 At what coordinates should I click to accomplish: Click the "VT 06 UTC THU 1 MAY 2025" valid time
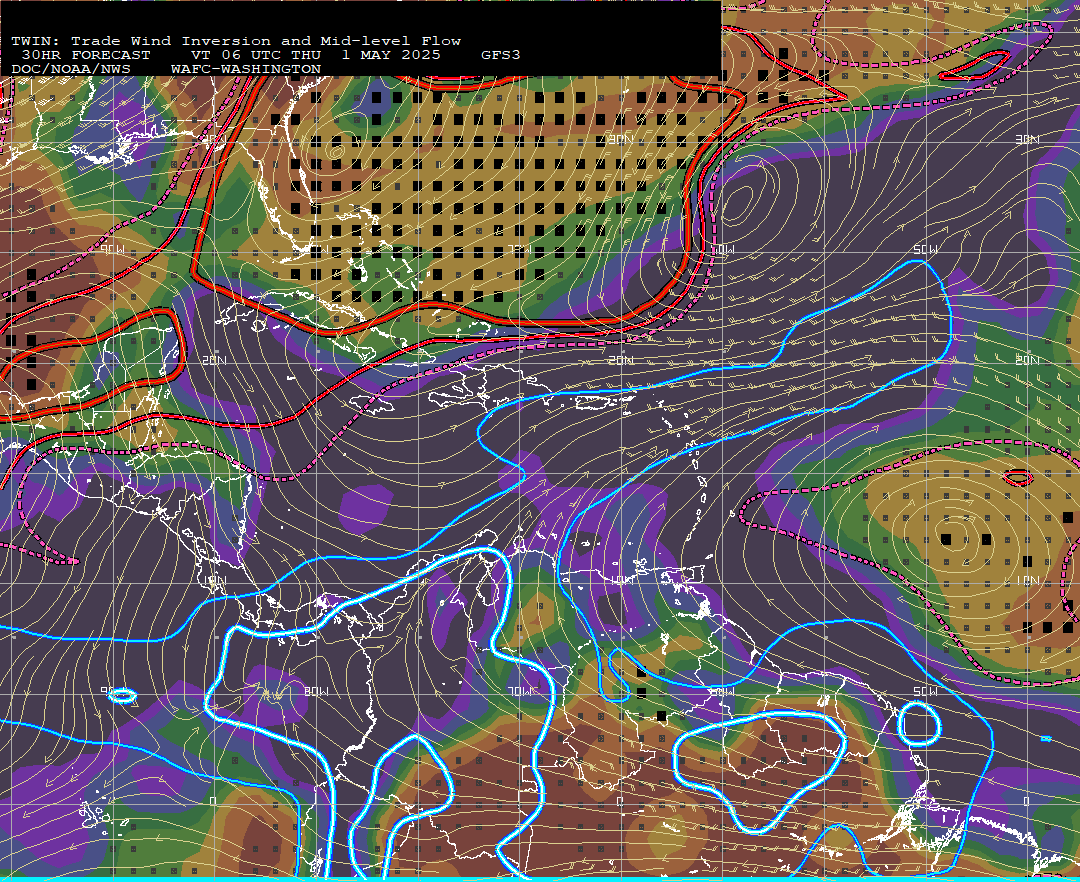(315, 55)
